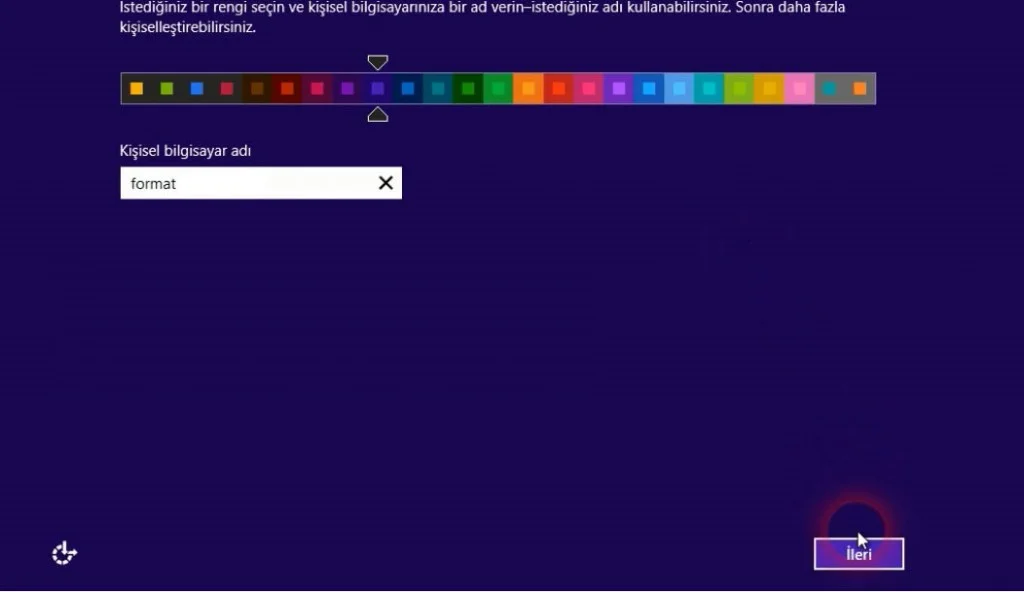This screenshot has width=1024, height=592.
Task: Click İleri to continue setup
Action: coord(858,554)
